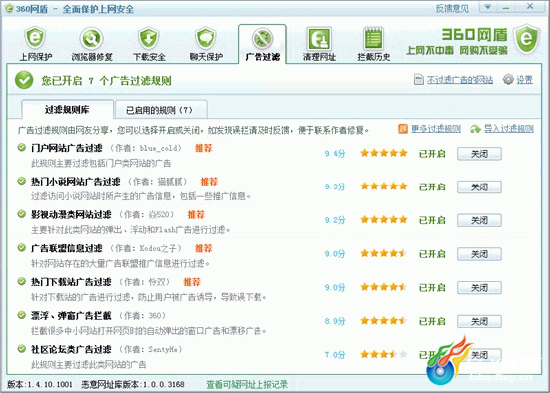
Task: Open the 下载安全 section
Action: point(149,44)
